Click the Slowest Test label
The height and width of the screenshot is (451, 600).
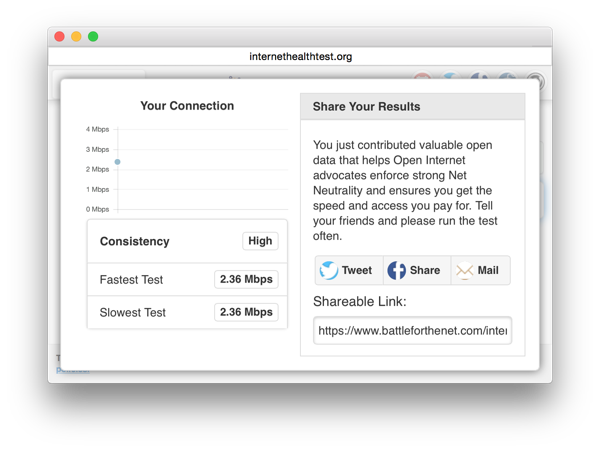(133, 313)
